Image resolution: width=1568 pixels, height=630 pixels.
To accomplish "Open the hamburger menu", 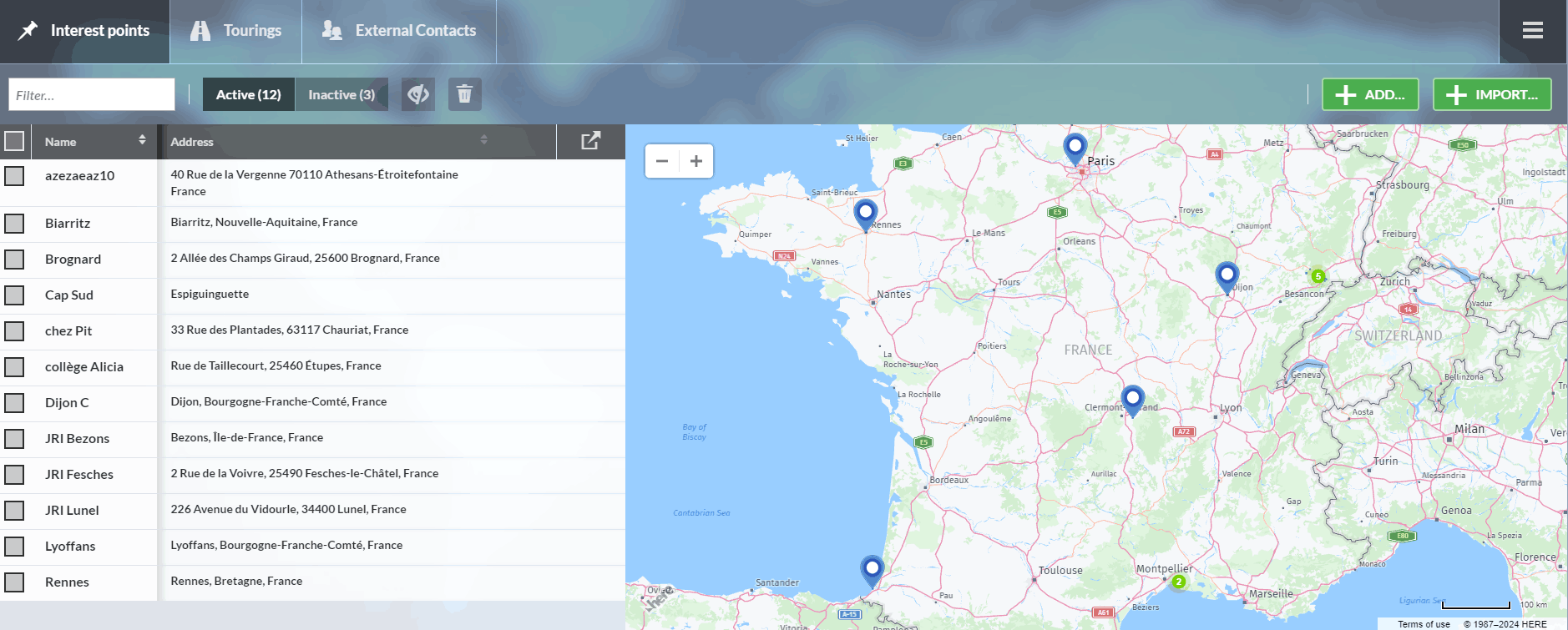I will tap(1532, 31).
